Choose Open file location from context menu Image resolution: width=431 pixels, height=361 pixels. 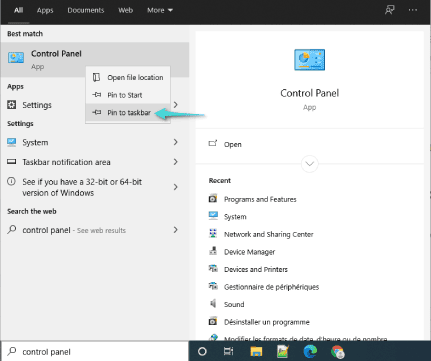tap(128, 77)
